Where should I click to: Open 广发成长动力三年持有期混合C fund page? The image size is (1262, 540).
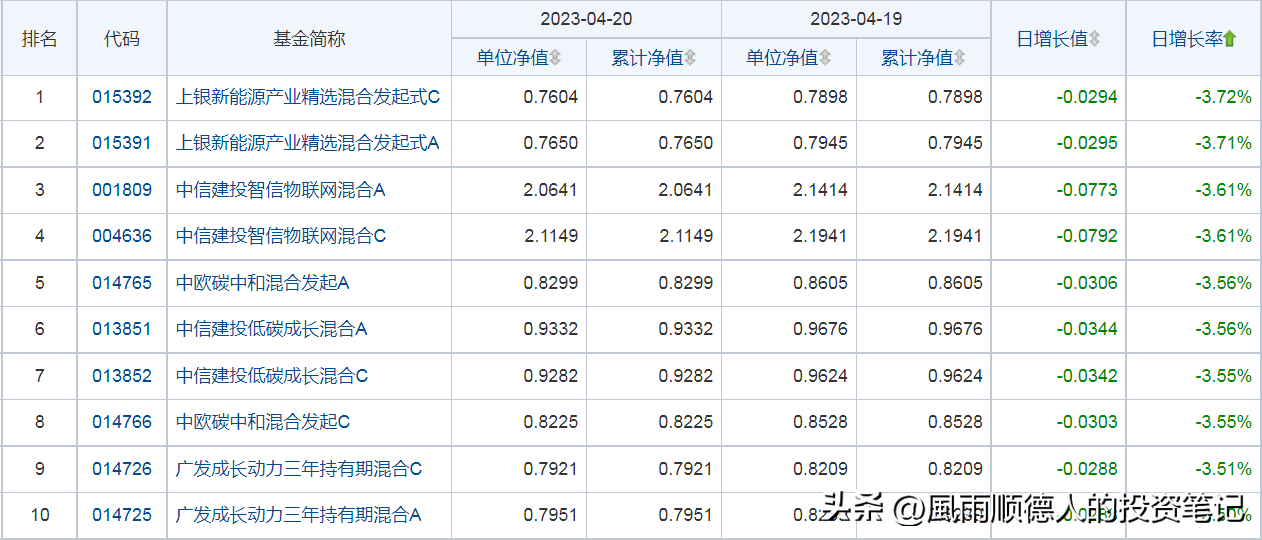299,469
